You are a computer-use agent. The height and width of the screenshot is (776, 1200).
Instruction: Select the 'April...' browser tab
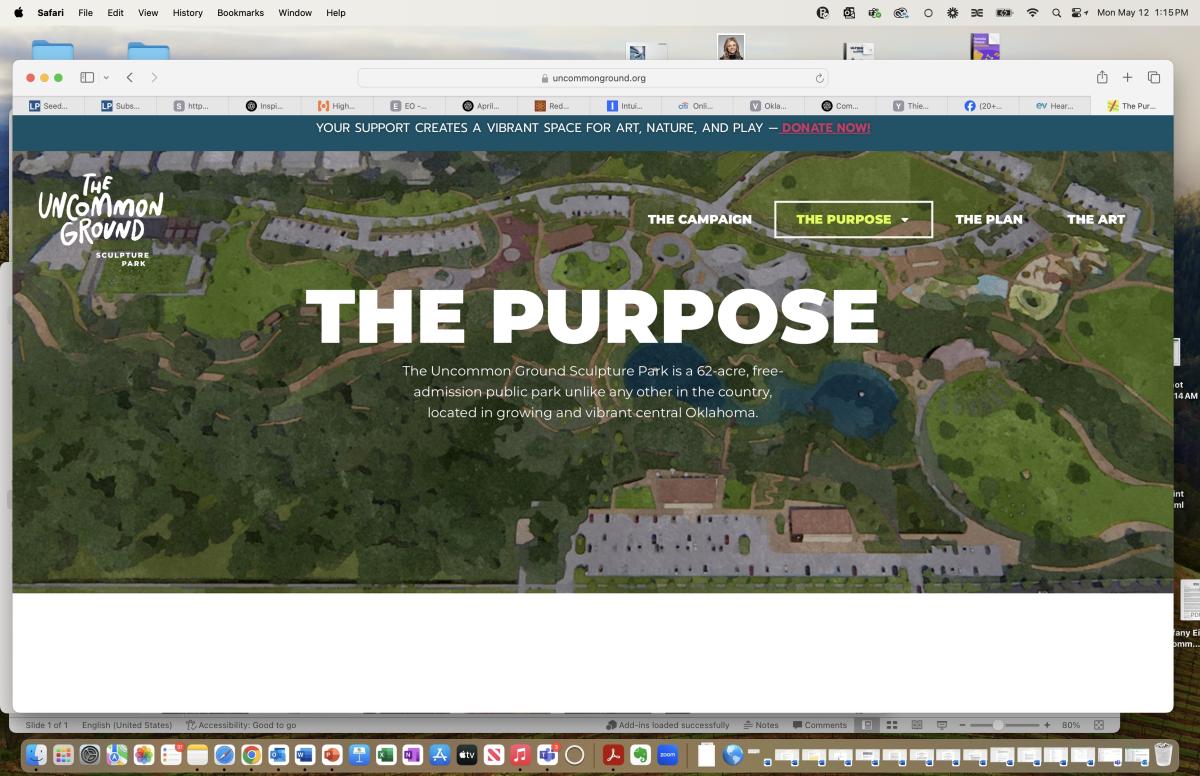480,105
